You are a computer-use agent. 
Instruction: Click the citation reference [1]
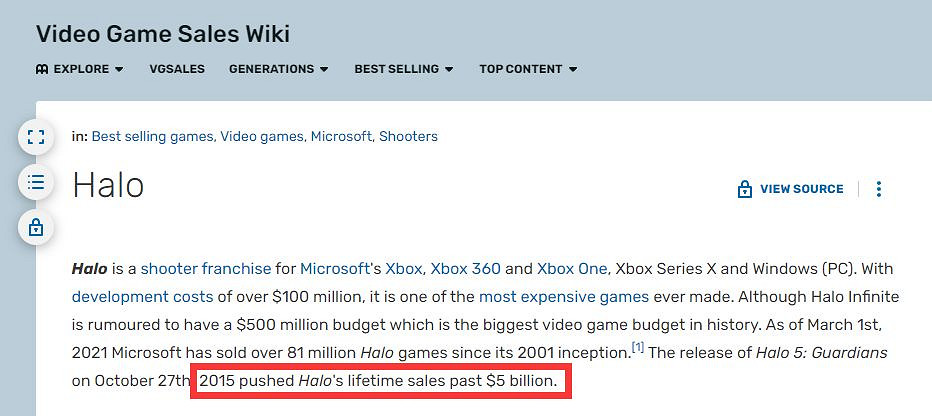(637, 347)
